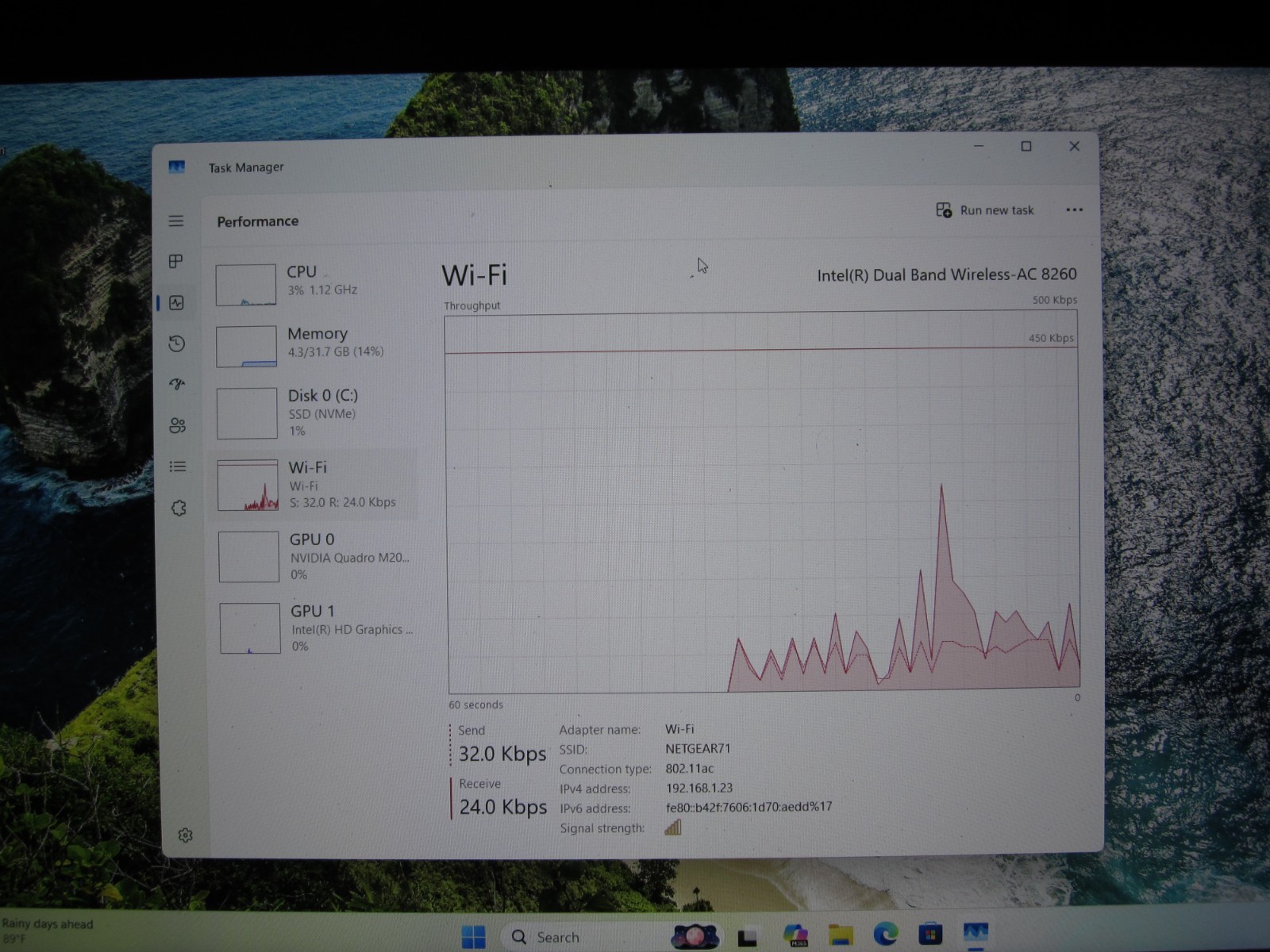Screen dimensions: 1270x952
Task: Click the Wi-Fi throughput graph
Action: pyautogui.click(x=763, y=503)
